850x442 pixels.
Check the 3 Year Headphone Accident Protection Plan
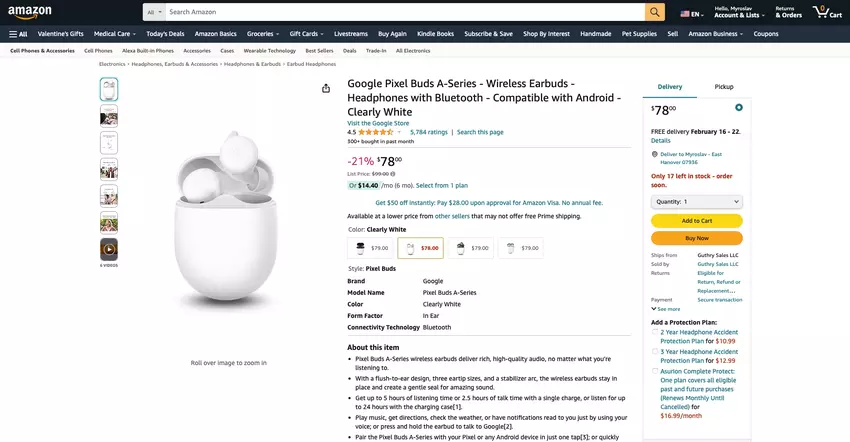click(x=655, y=352)
